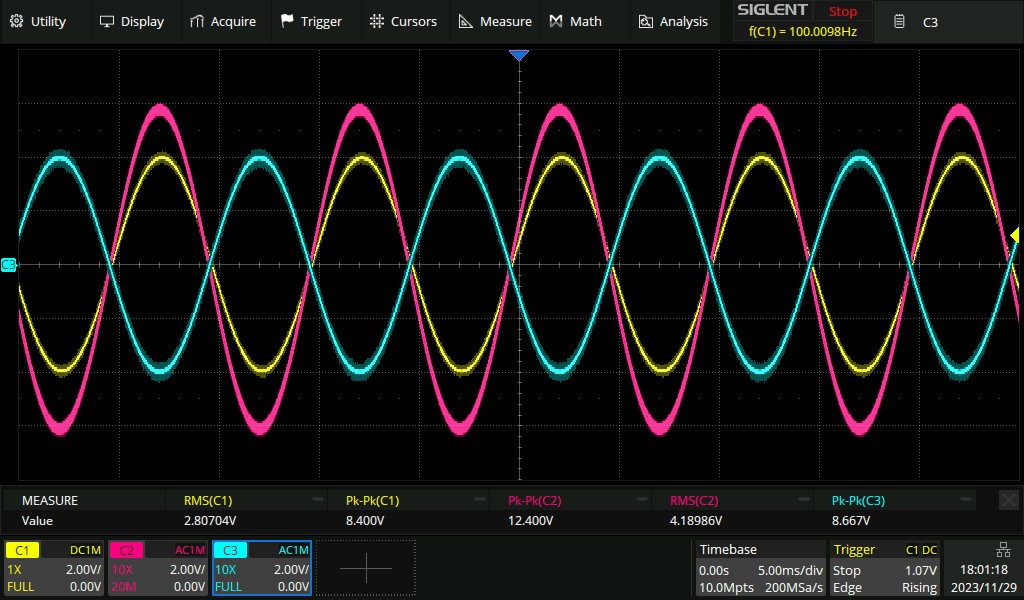Click the blue trigger position marker at top
This screenshot has height=600, width=1024.
click(519, 55)
